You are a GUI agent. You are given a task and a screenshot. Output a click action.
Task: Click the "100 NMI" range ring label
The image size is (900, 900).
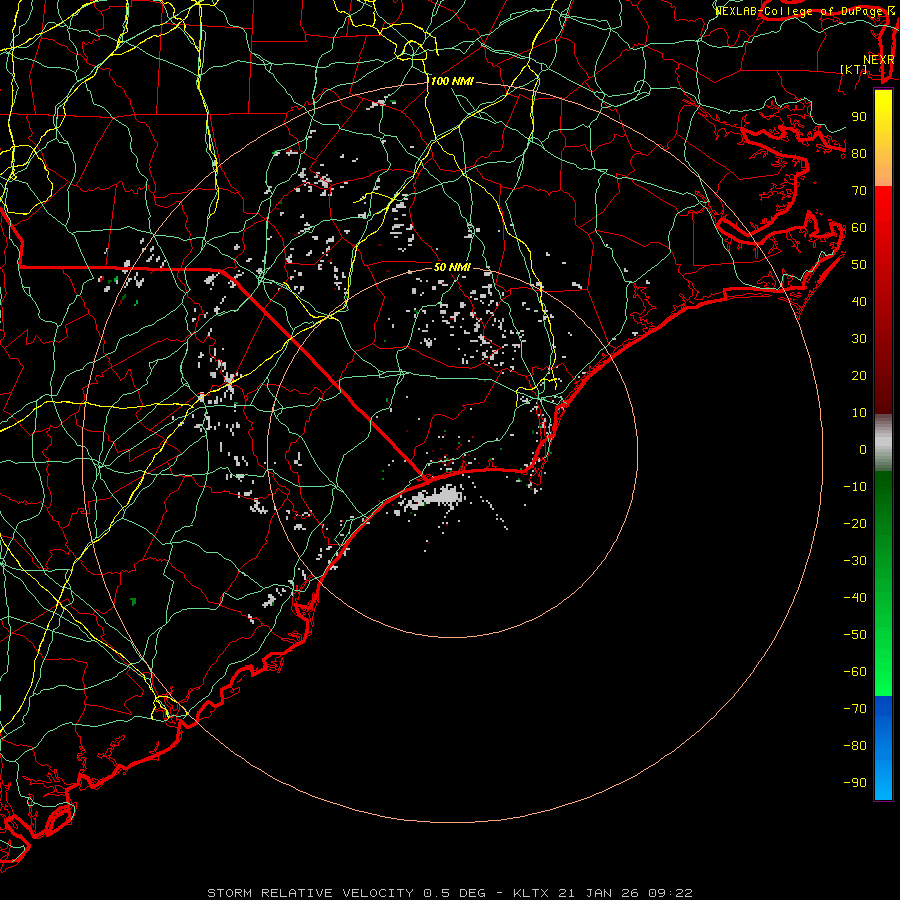[452, 82]
